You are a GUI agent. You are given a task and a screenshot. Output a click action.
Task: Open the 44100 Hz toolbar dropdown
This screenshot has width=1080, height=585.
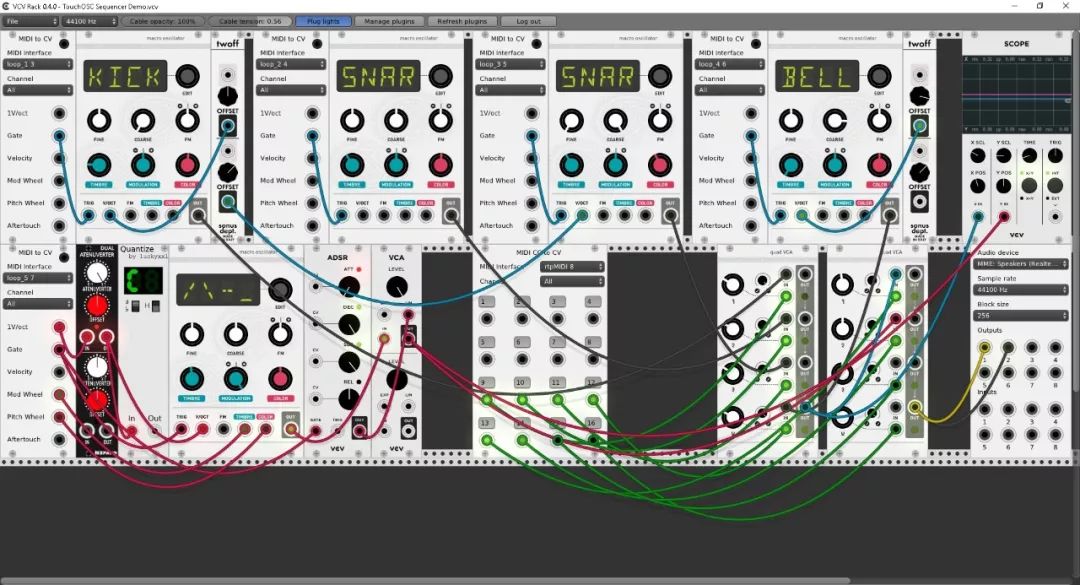click(90, 21)
